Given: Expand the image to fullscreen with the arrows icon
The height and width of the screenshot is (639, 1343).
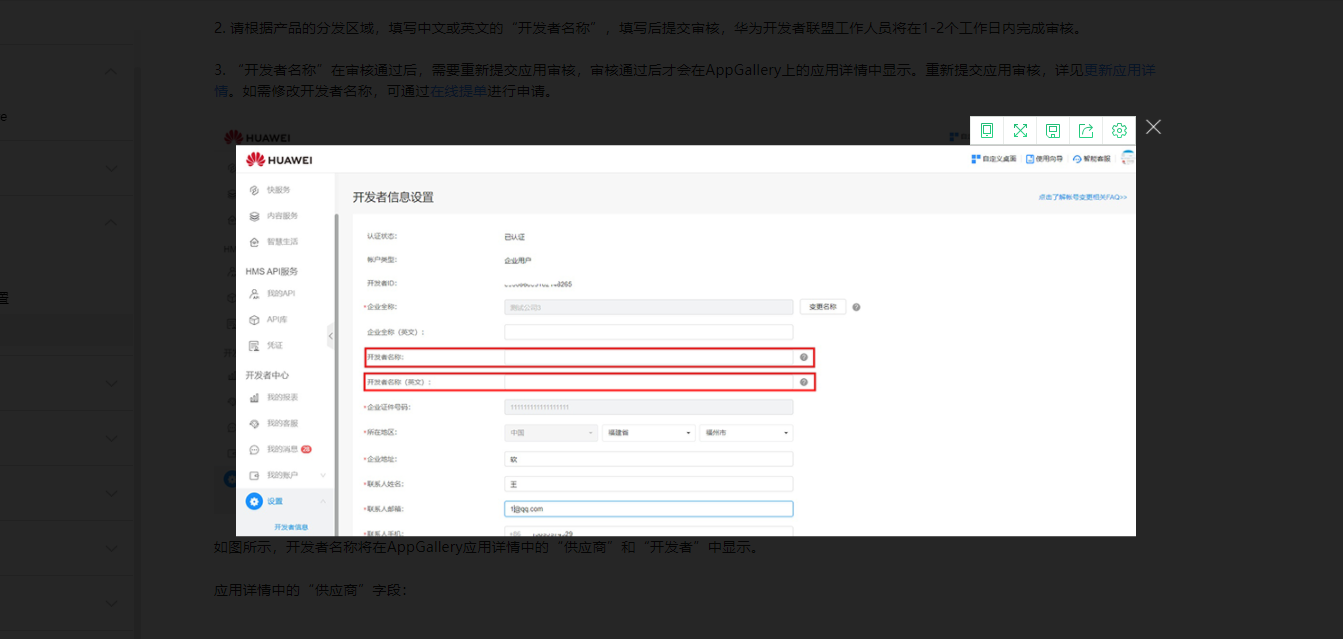Looking at the screenshot, I should click(x=1020, y=130).
